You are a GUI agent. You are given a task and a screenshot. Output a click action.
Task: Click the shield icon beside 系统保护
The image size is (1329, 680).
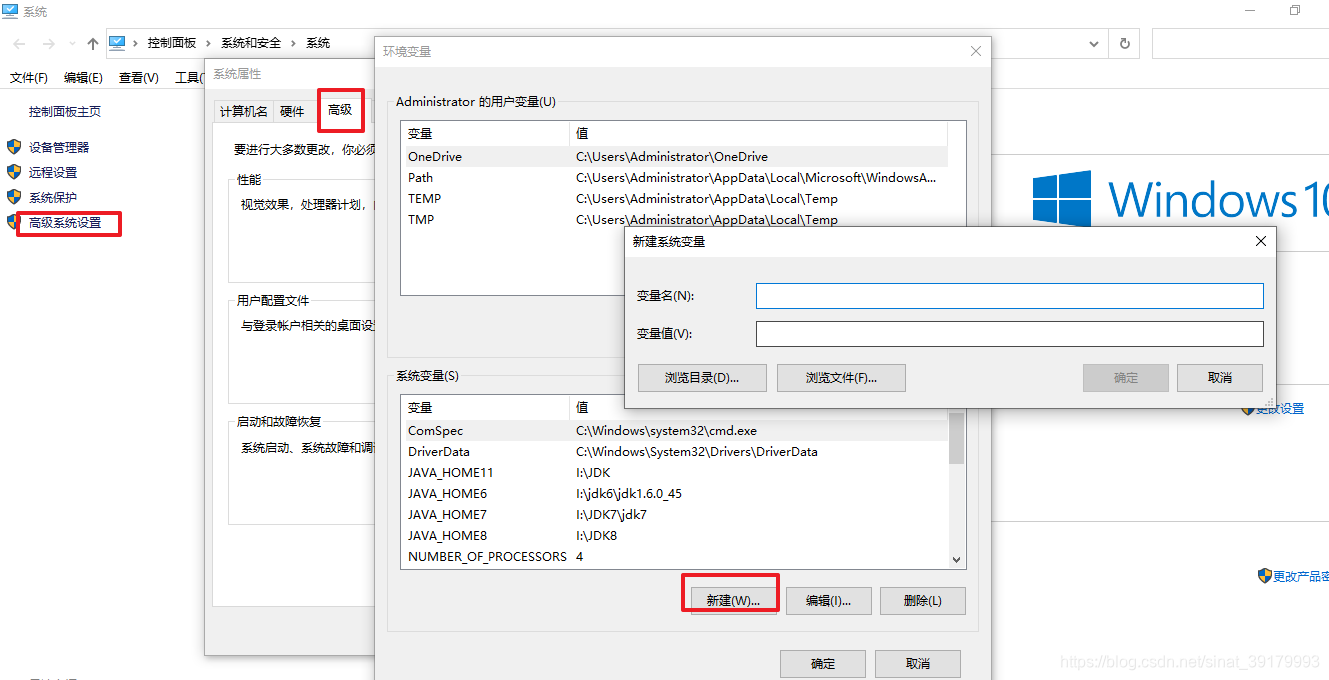[x=12, y=196]
